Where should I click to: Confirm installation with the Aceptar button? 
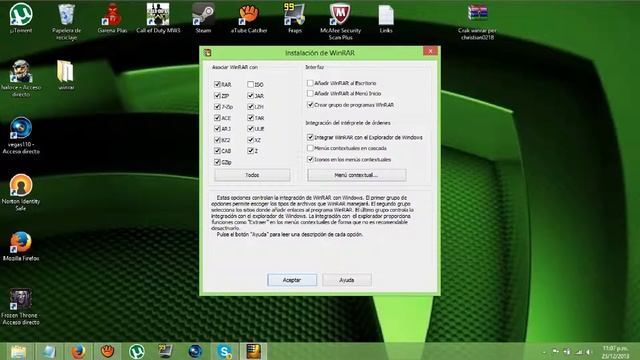[292, 280]
